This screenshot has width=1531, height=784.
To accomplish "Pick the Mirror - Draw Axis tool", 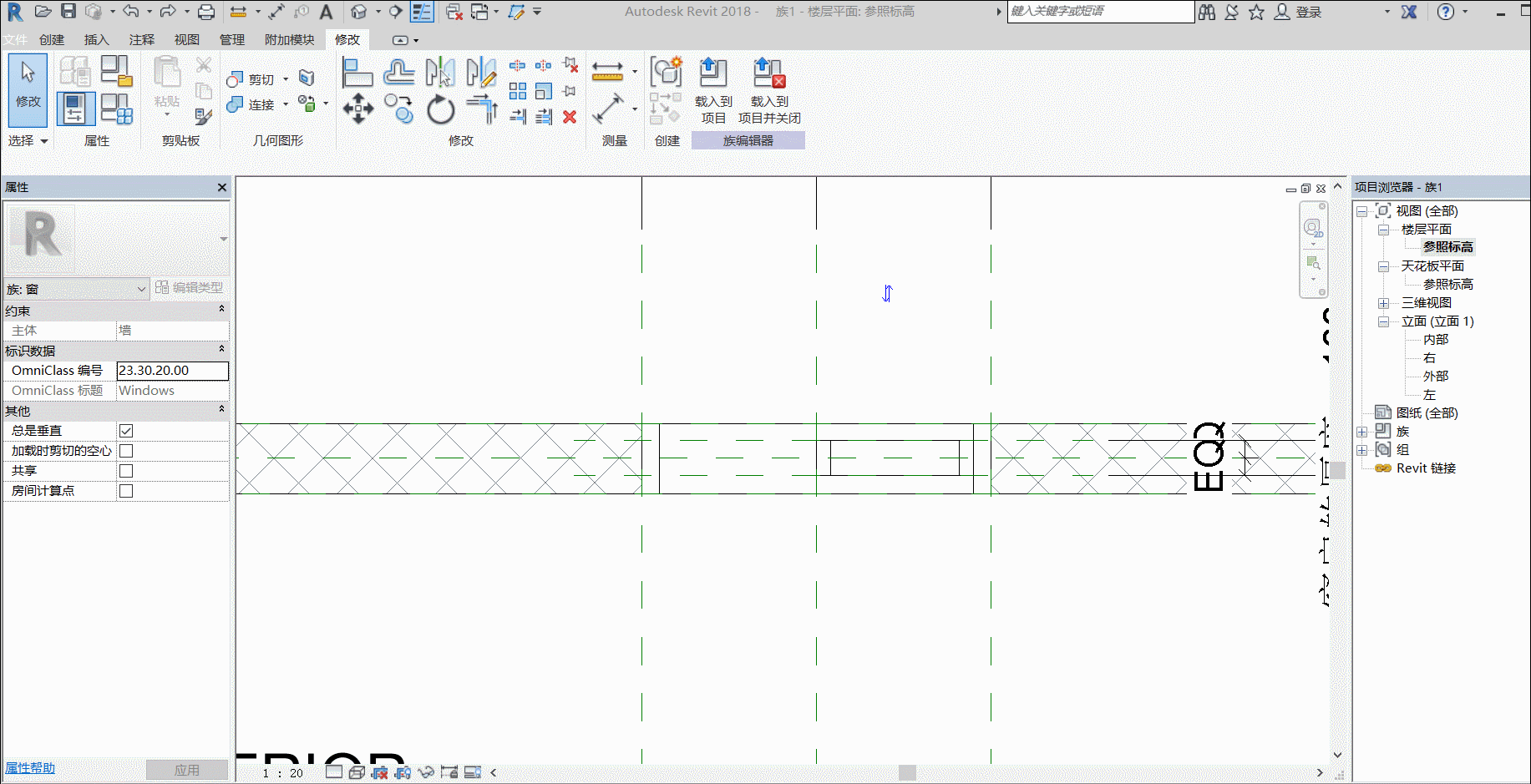I will click(481, 73).
